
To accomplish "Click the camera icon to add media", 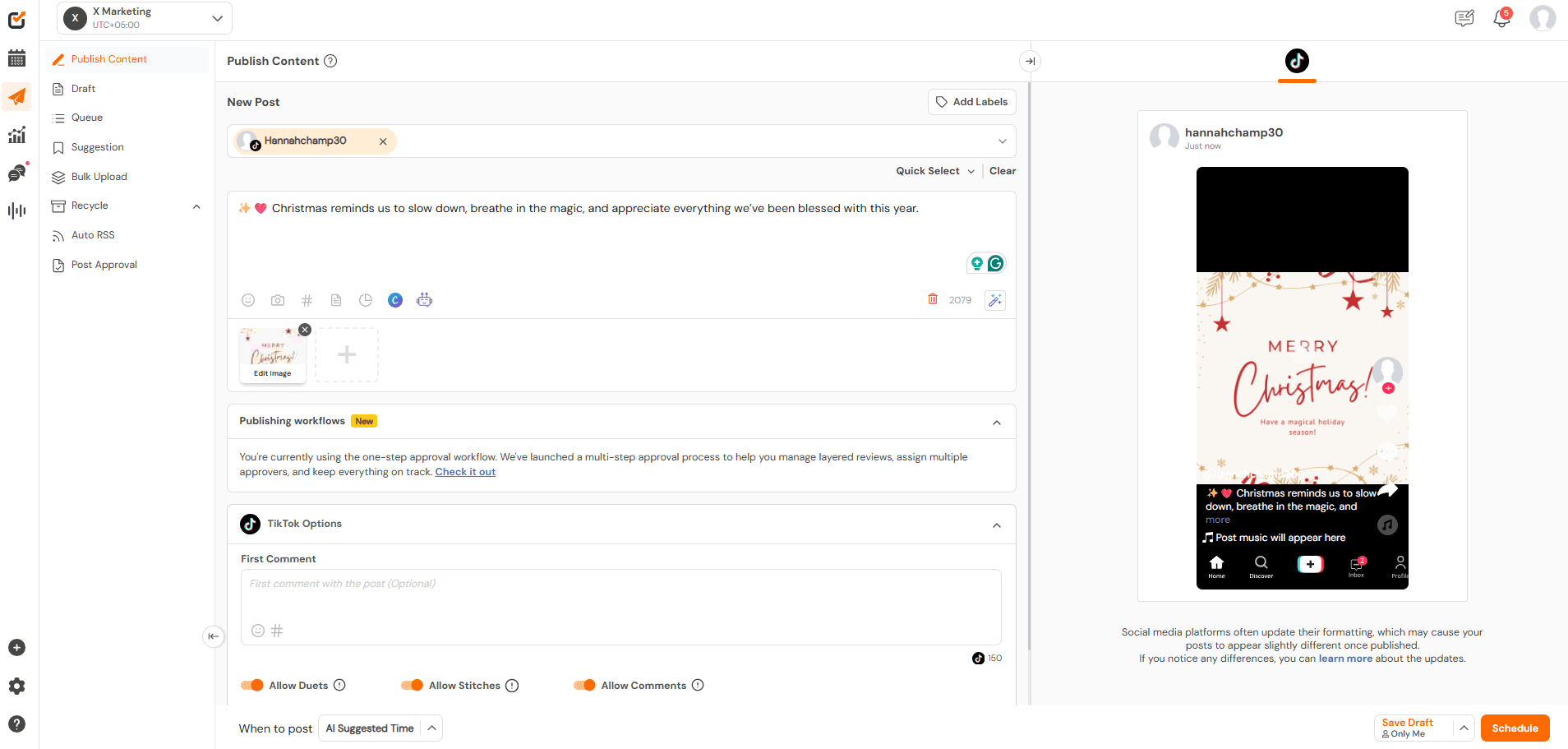I will 278,299.
